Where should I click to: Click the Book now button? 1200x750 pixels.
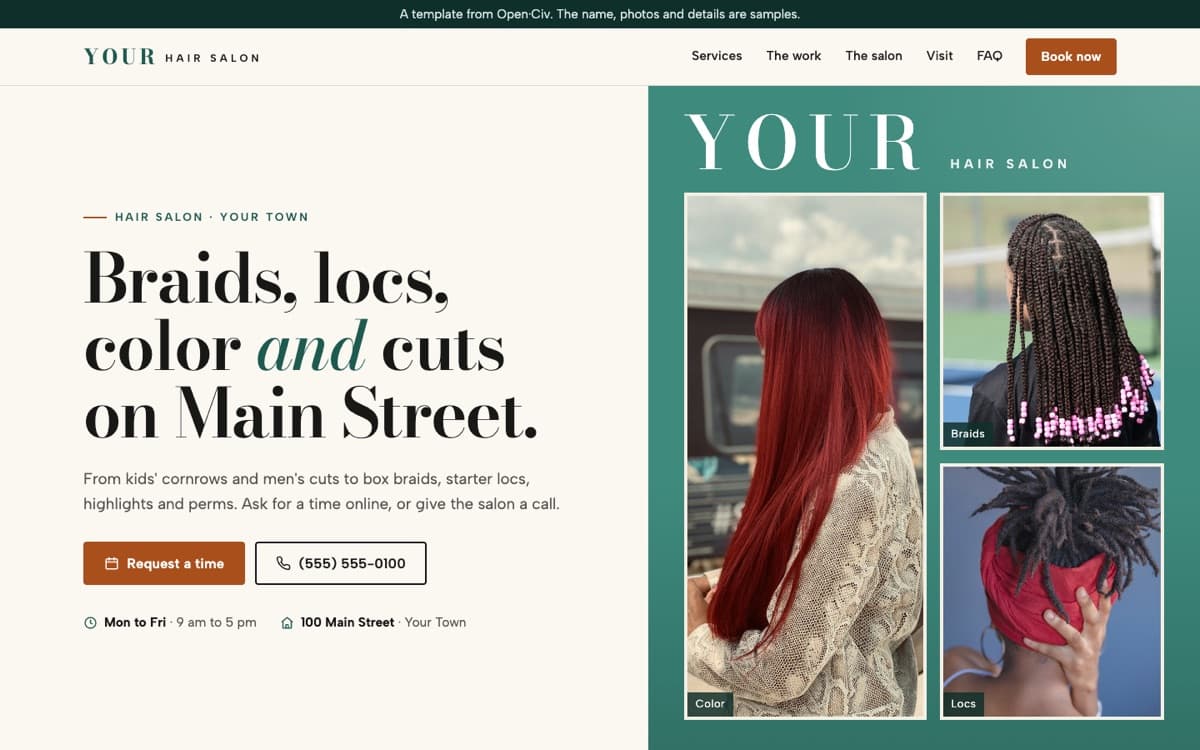1071,57
